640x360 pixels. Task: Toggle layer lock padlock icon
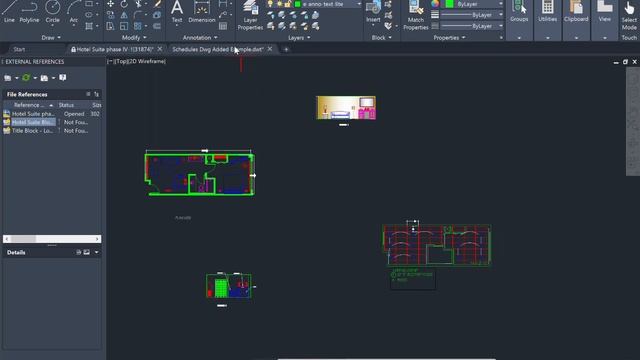pos(288,4)
